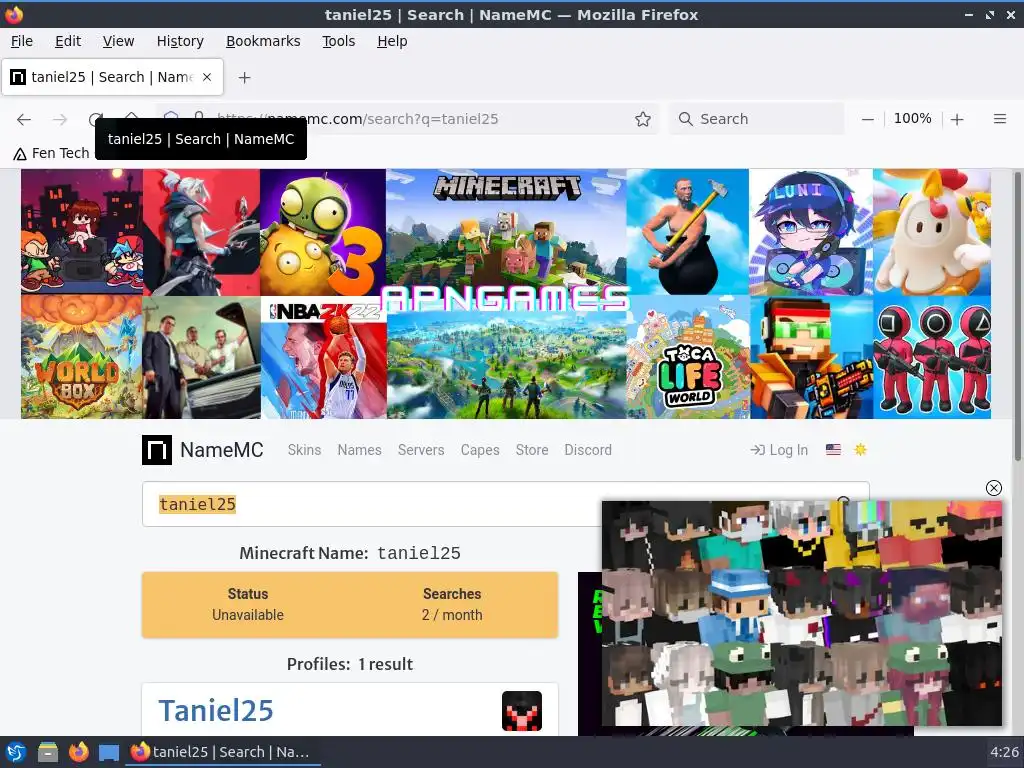Click the forward navigation arrow
The height and width of the screenshot is (768, 1024).
point(59,119)
